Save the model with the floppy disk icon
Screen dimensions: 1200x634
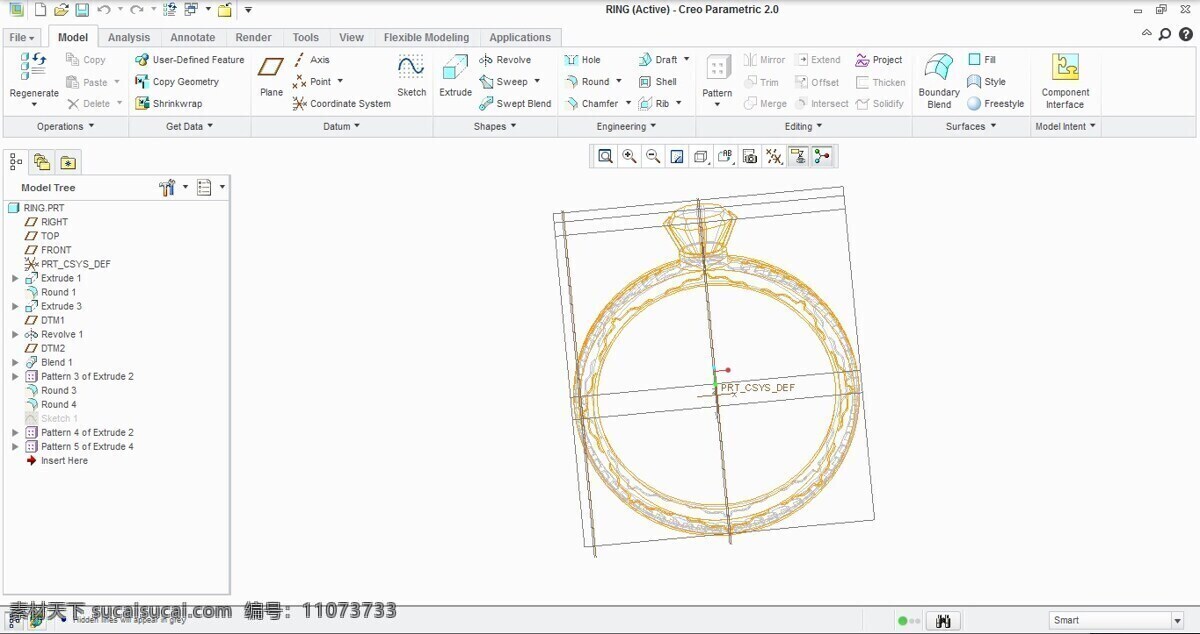tap(82, 10)
